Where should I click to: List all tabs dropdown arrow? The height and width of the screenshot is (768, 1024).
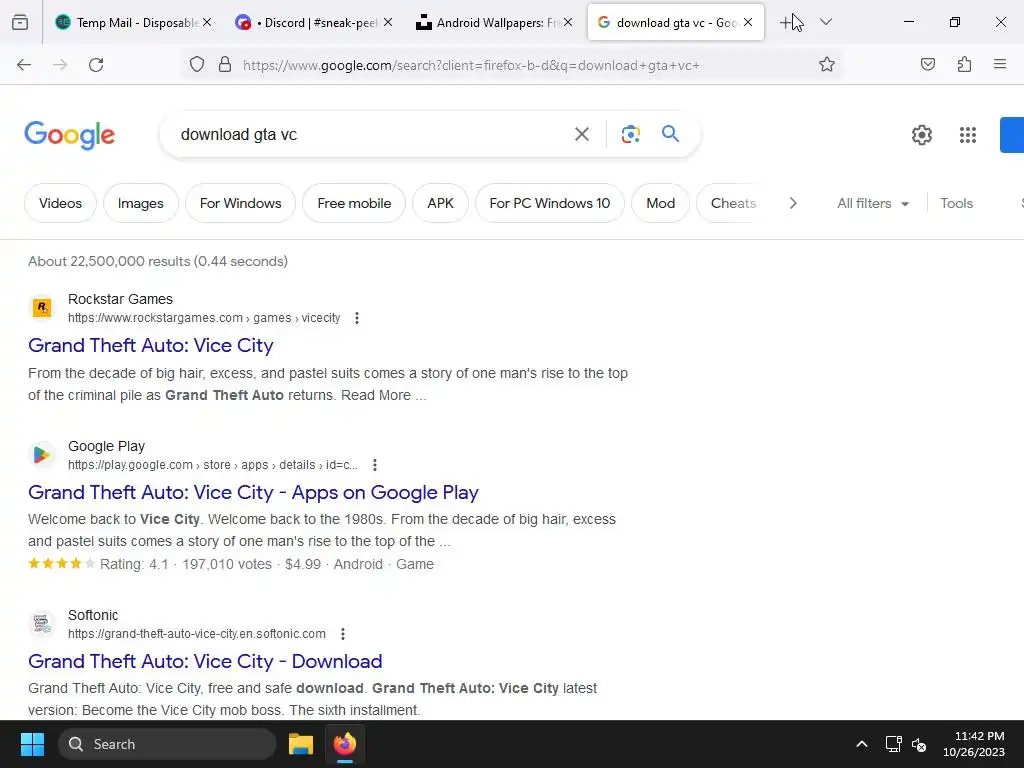tap(826, 22)
